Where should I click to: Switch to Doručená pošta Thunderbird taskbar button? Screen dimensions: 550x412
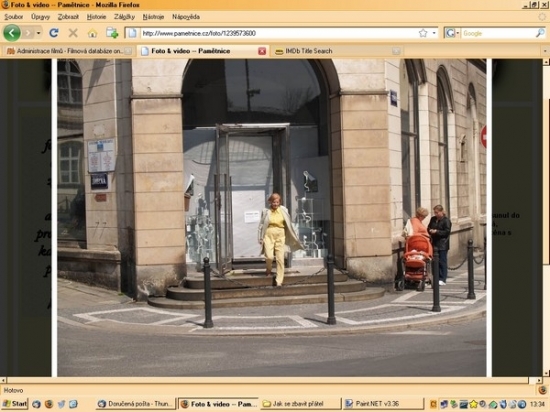pyautogui.click(x=136, y=404)
